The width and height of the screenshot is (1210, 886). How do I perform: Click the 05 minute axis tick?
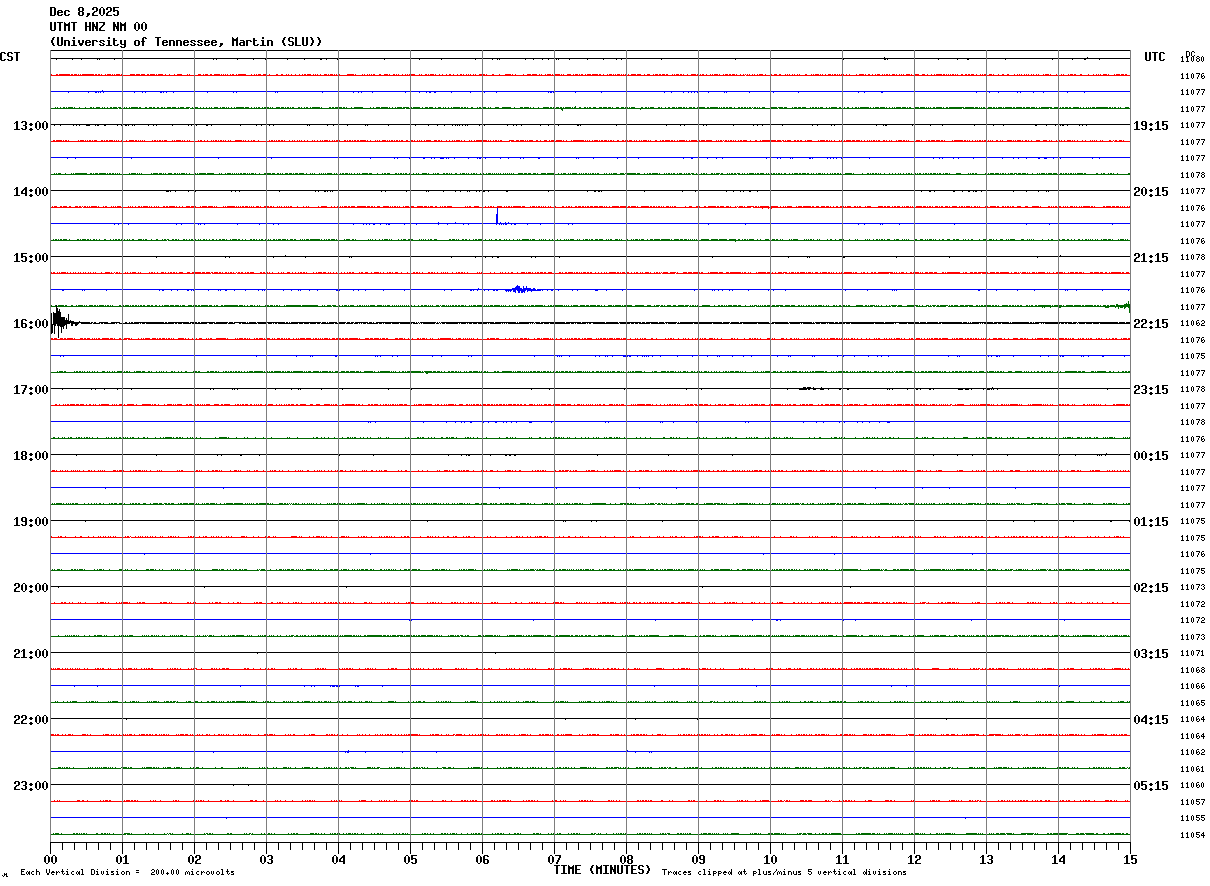click(410, 859)
